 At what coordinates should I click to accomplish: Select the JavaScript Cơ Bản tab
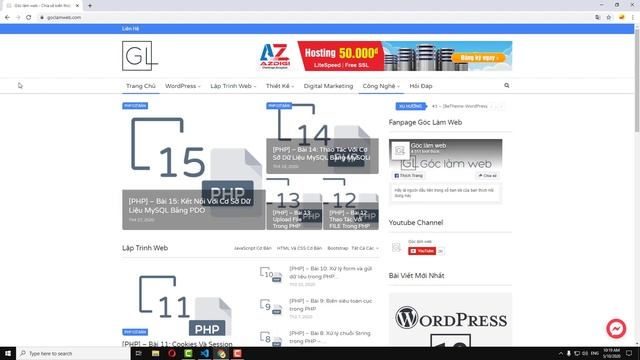pos(253,248)
